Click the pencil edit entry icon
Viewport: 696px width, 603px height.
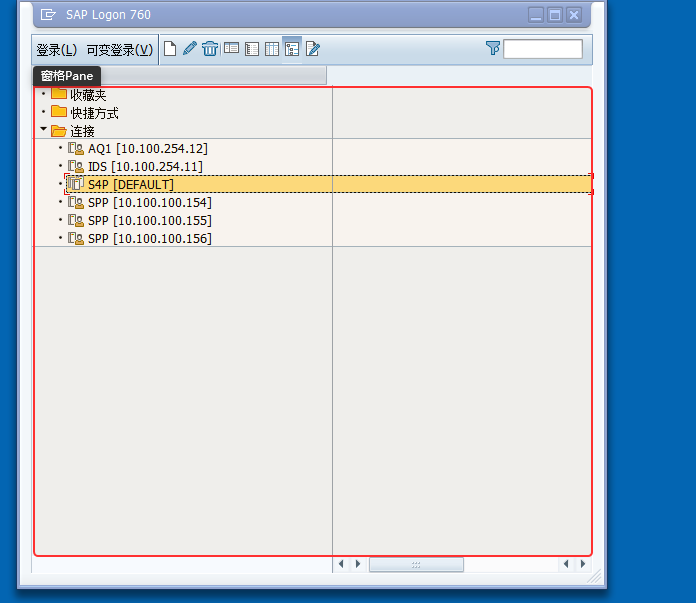[x=190, y=48]
